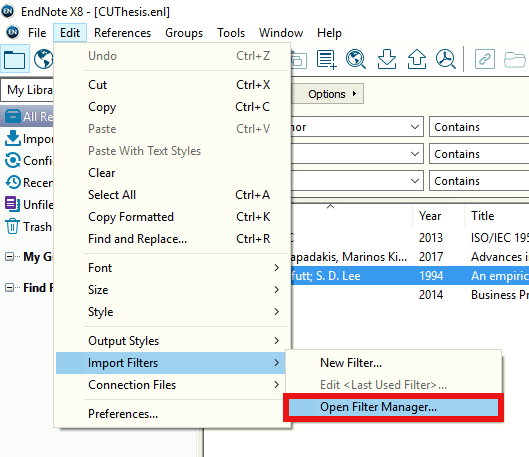Screen dimensions: 529x457
Task: Choose Copy Formatted menu entry
Action: pos(172,217)
